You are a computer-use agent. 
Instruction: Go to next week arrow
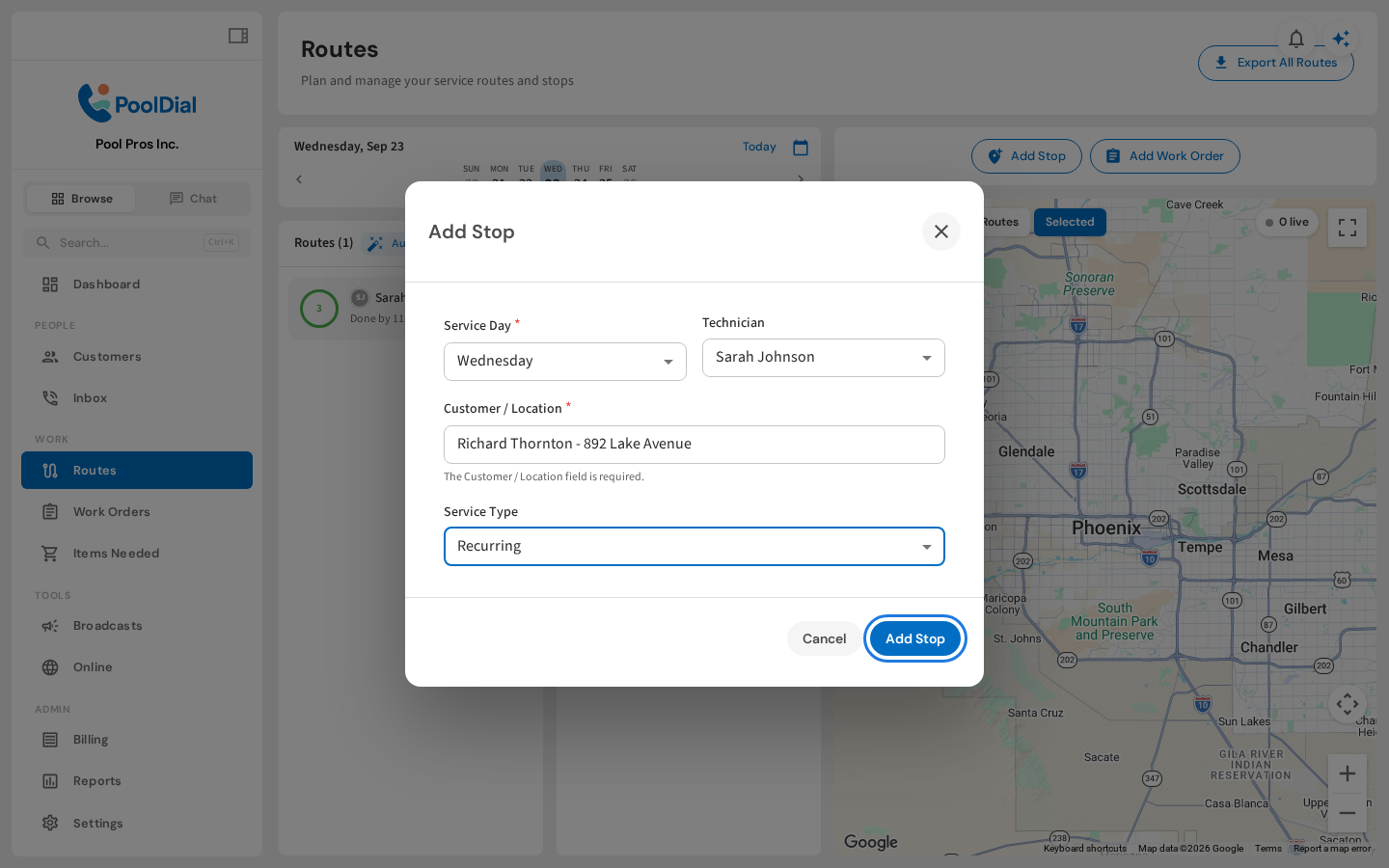801,179
